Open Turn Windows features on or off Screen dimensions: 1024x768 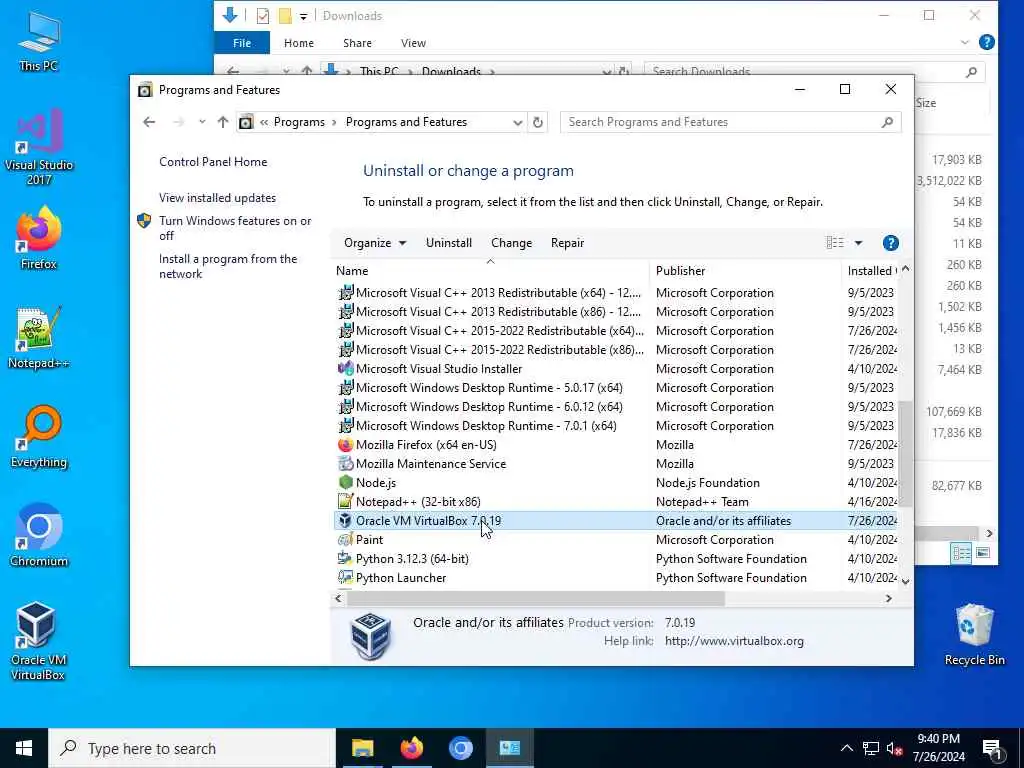235,229
